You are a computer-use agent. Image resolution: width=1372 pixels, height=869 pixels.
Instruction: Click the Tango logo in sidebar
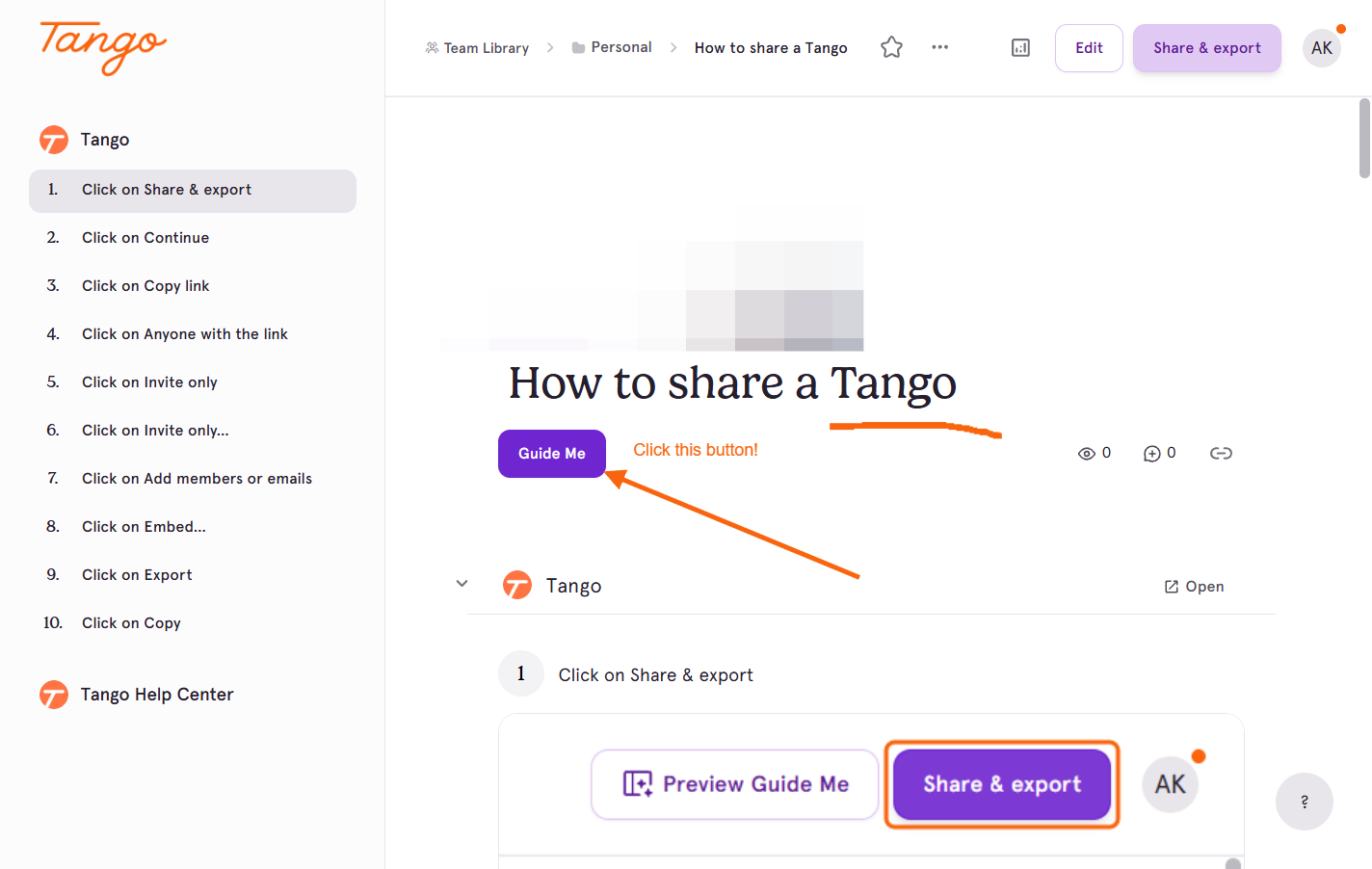[103, 47]
